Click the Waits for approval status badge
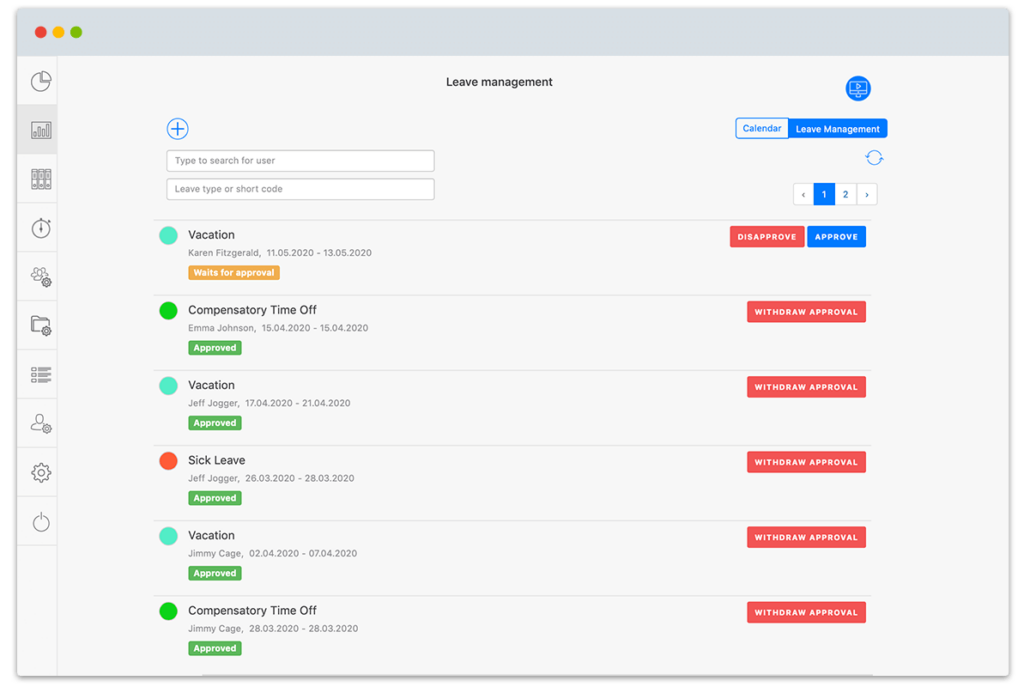The image size is (1030, 687). (x=233, y=272)
